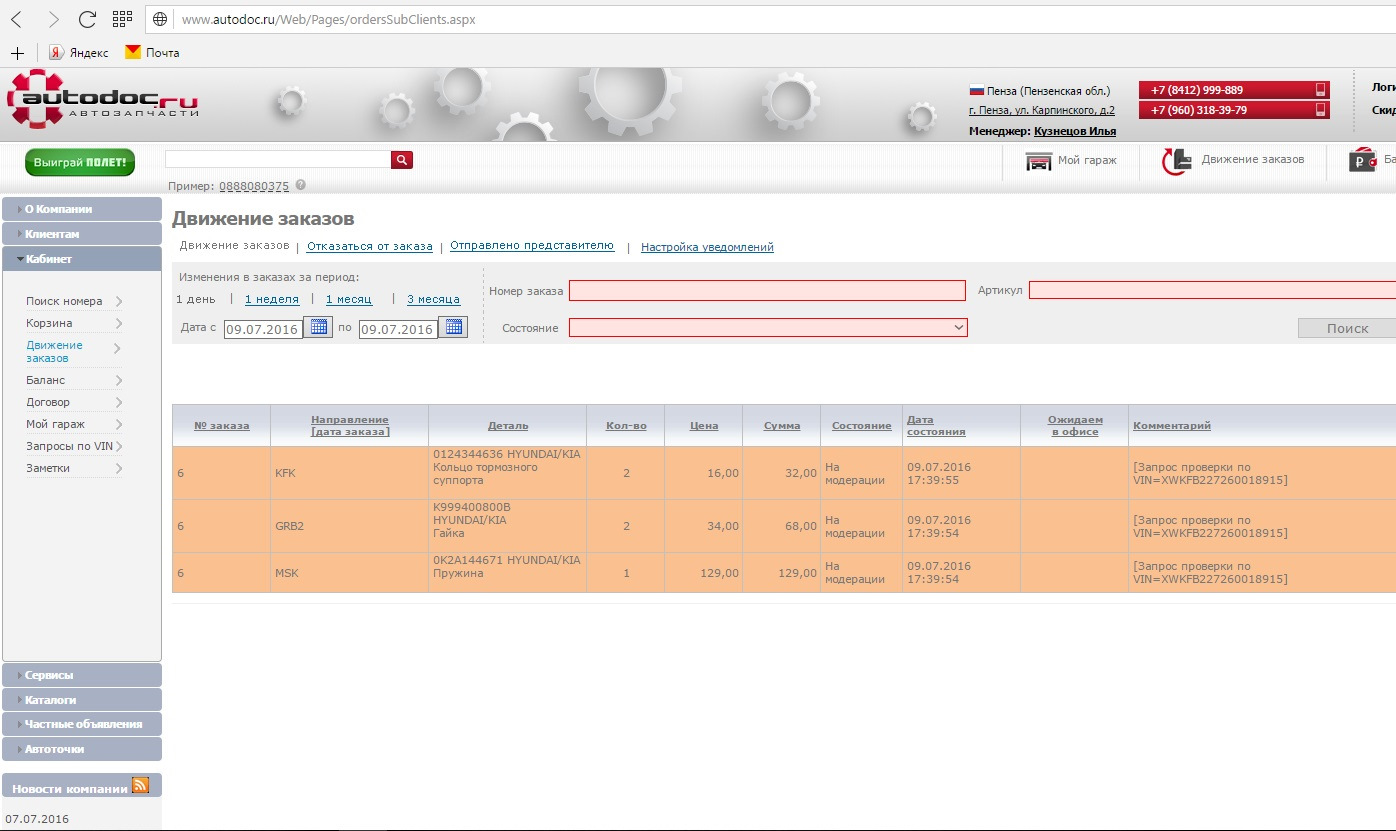
Task: Open address link г. Пенза, ул. Карпинского
Action: point(1042,111)
